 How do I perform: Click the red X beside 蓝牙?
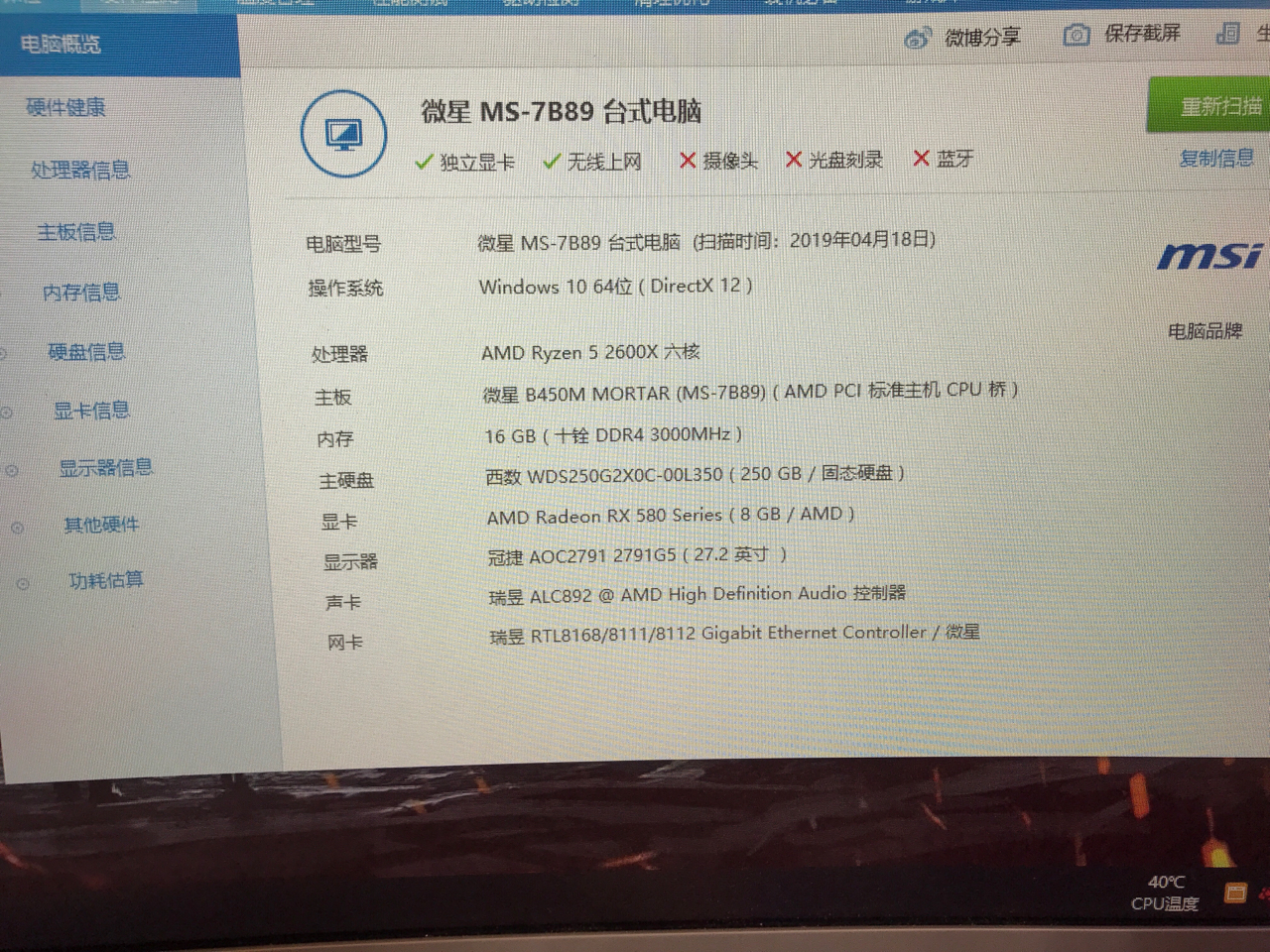[x=922, y=159]
